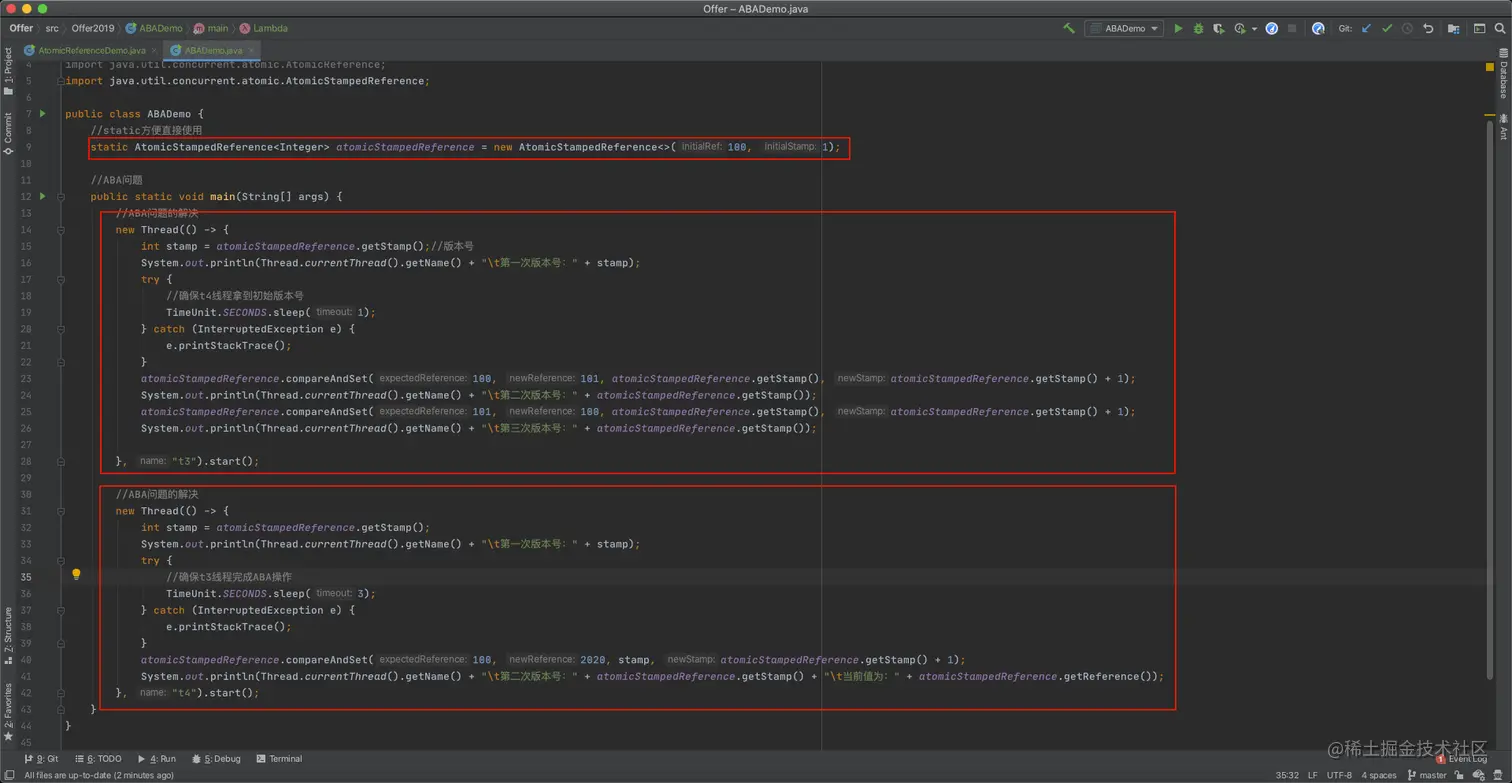Screen dimensions: 1512x783
Task: Open the Debug tool window tab
Action: coord(216,759)
